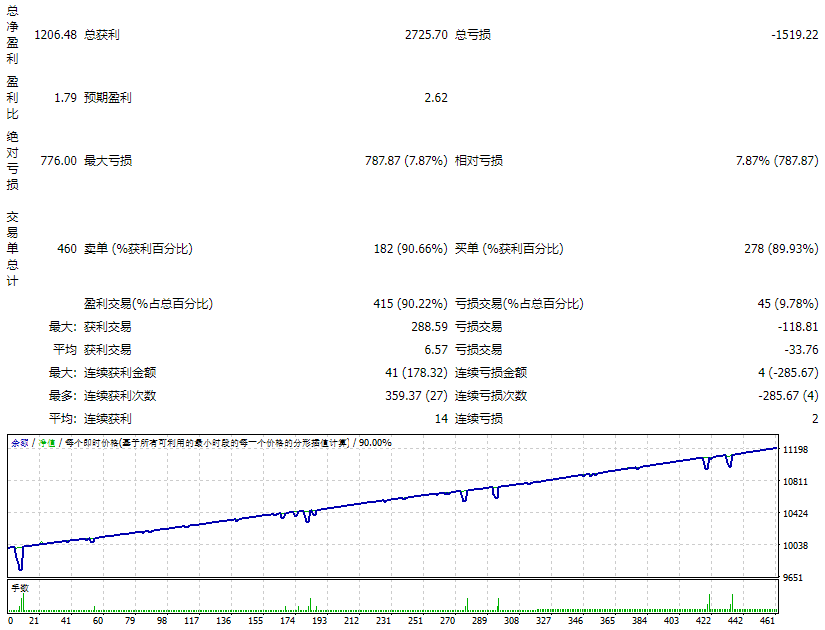The width and height of the screenshot is (825, 630).
Task: Click the 最大亏损 value 787.87 (7.87%)
Action: tap(406, 161)
